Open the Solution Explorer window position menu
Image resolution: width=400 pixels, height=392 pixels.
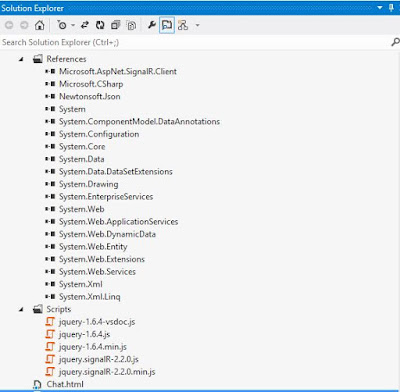pos(380,8)
